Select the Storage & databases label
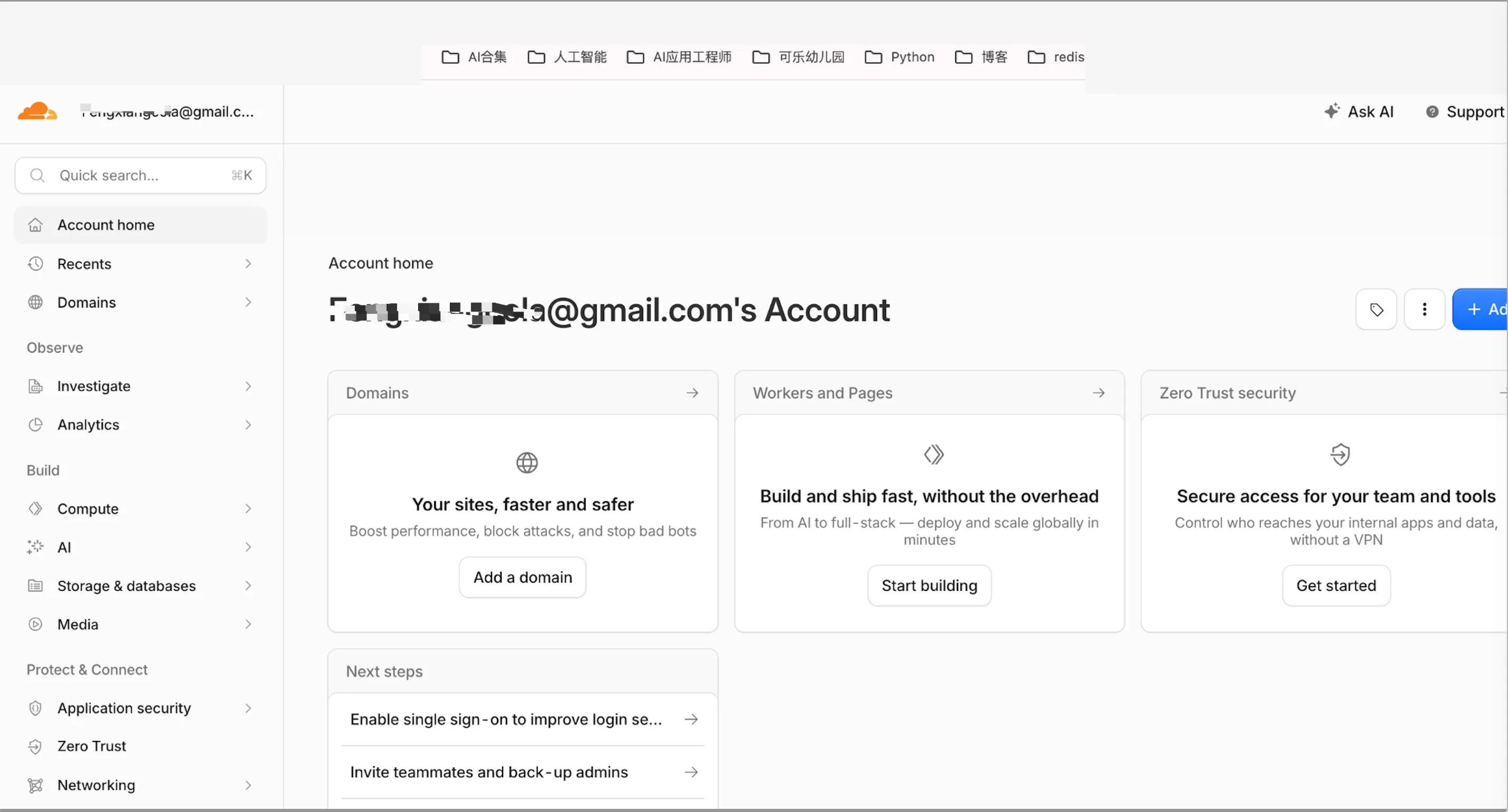Image resolution: width=1508 pixels, height=812 pixels. point(126,586)
